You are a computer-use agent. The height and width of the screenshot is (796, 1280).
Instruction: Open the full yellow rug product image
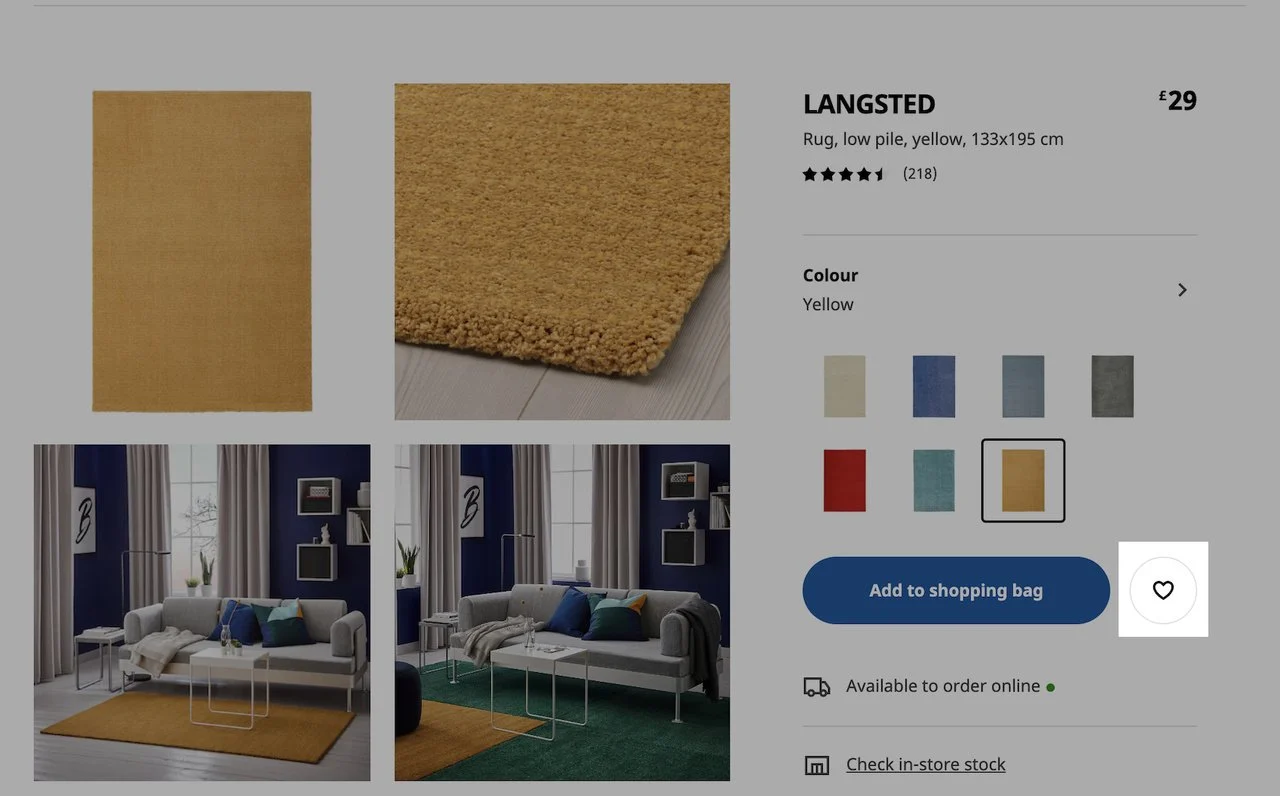point(202,251)
